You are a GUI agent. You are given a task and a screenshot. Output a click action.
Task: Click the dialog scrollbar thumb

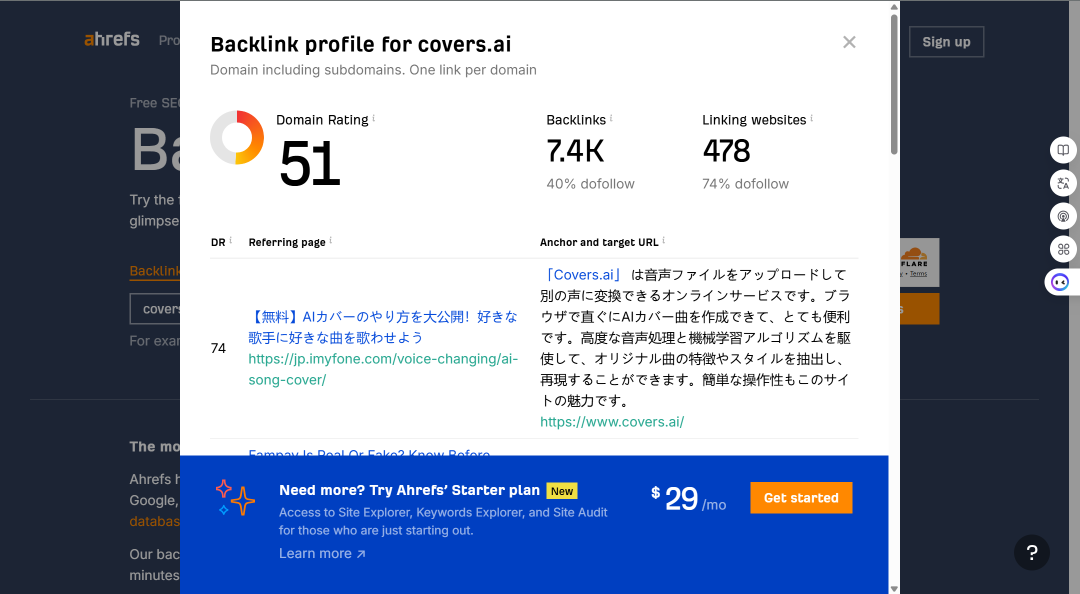pos(894,84)
